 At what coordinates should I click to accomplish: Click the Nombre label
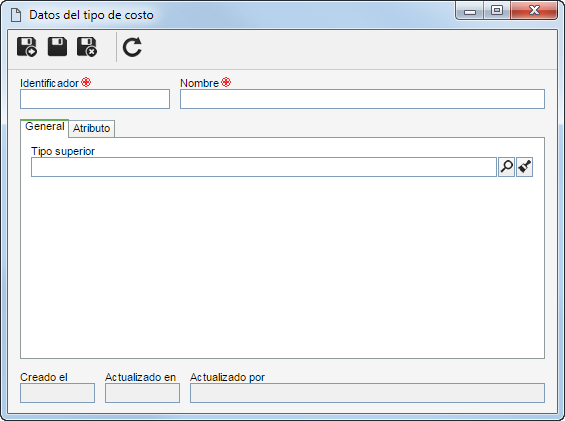[x=199, y=83]
